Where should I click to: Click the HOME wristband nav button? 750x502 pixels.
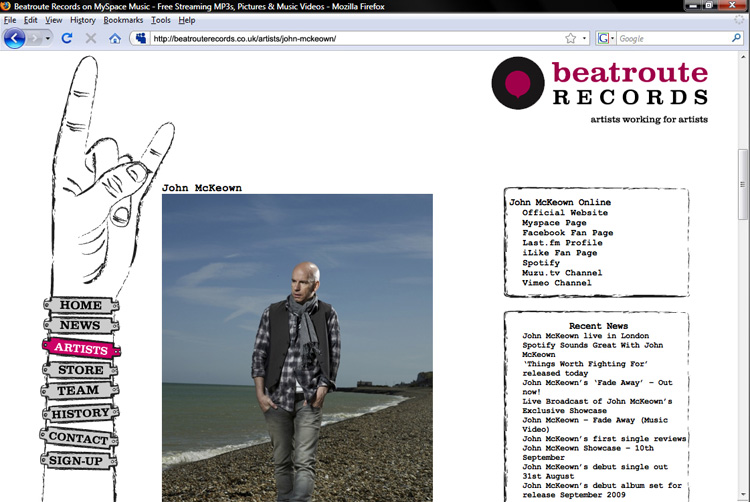click(x=80, y=305)
